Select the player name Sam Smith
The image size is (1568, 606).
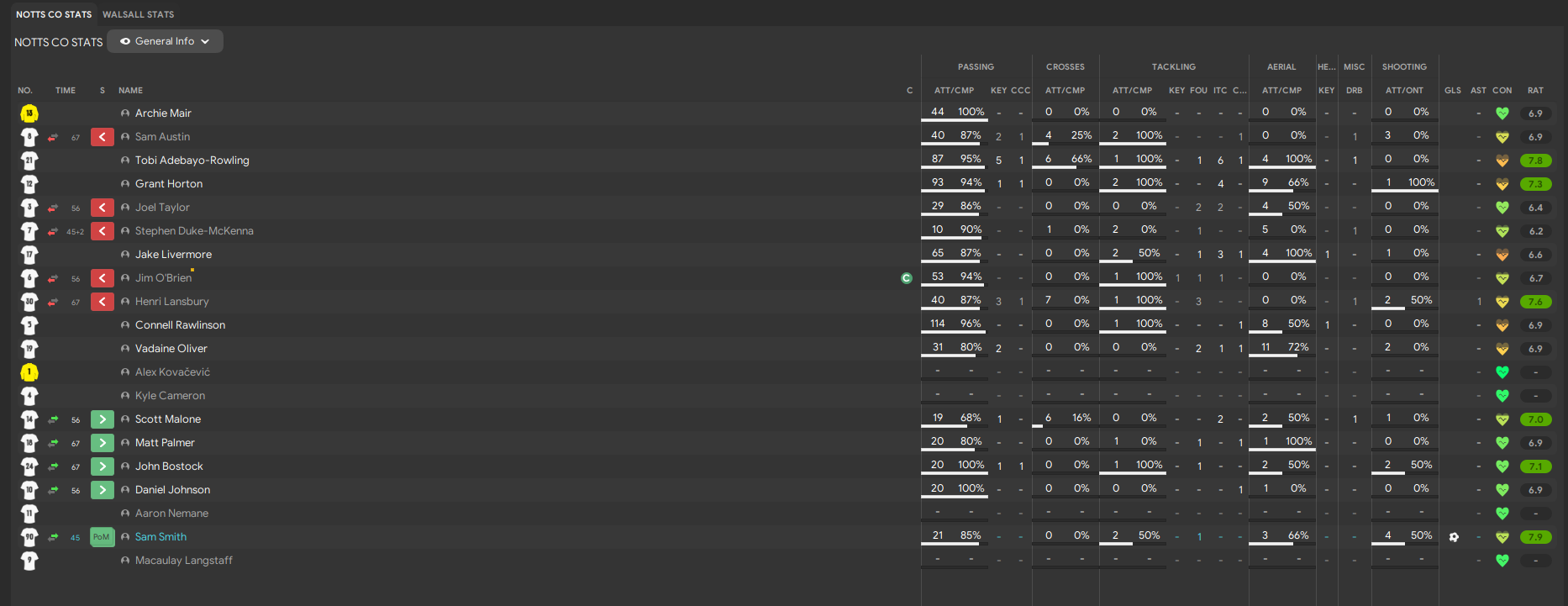tap(161, 537)
